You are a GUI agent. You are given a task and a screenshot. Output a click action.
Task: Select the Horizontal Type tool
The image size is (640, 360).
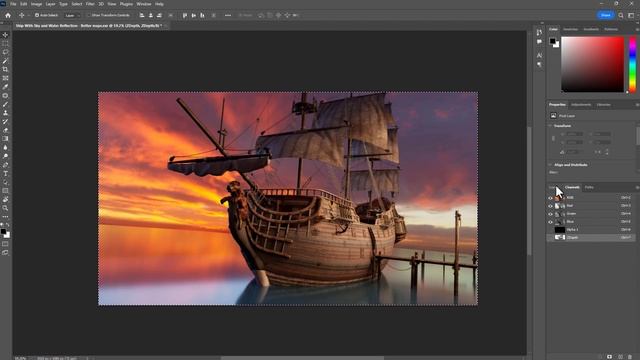tap(5, 173)
